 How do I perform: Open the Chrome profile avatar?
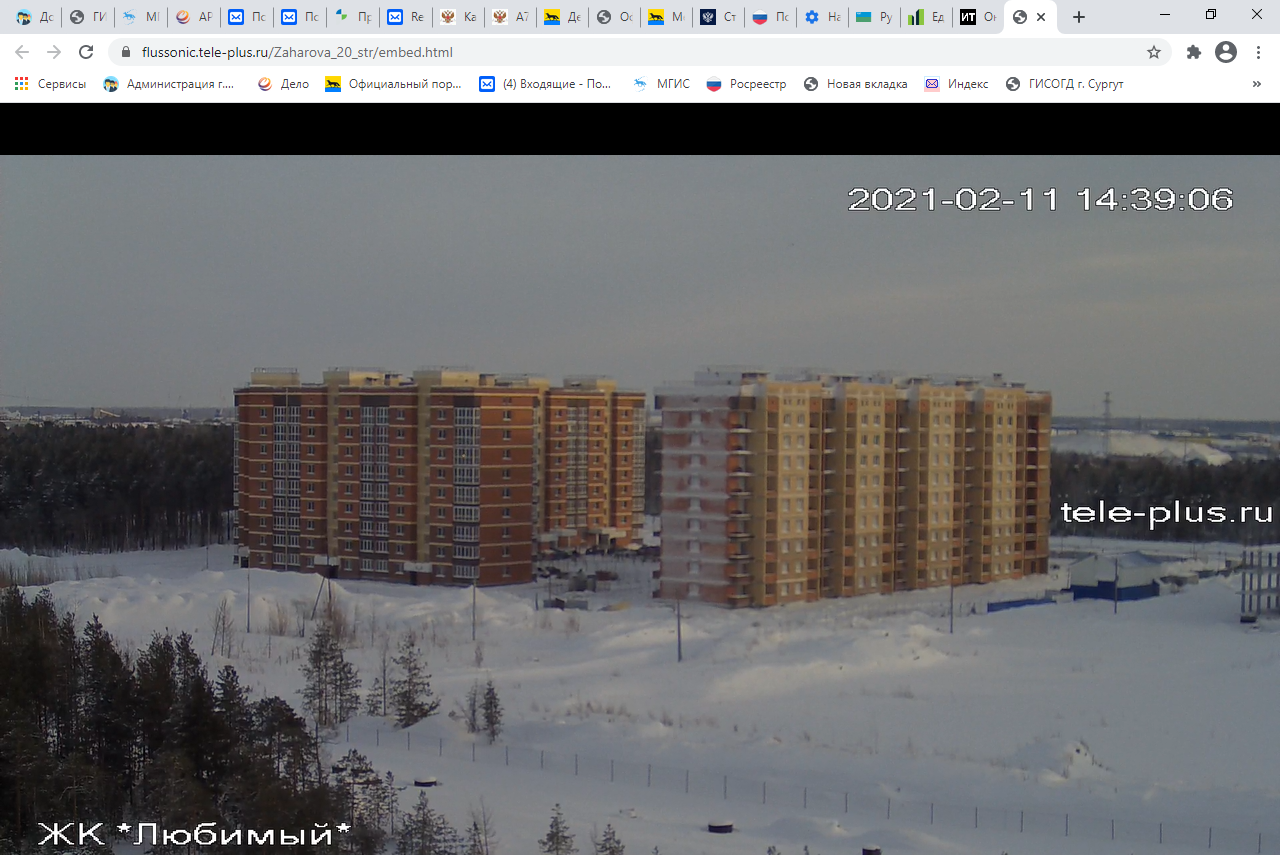(1225, 52)
